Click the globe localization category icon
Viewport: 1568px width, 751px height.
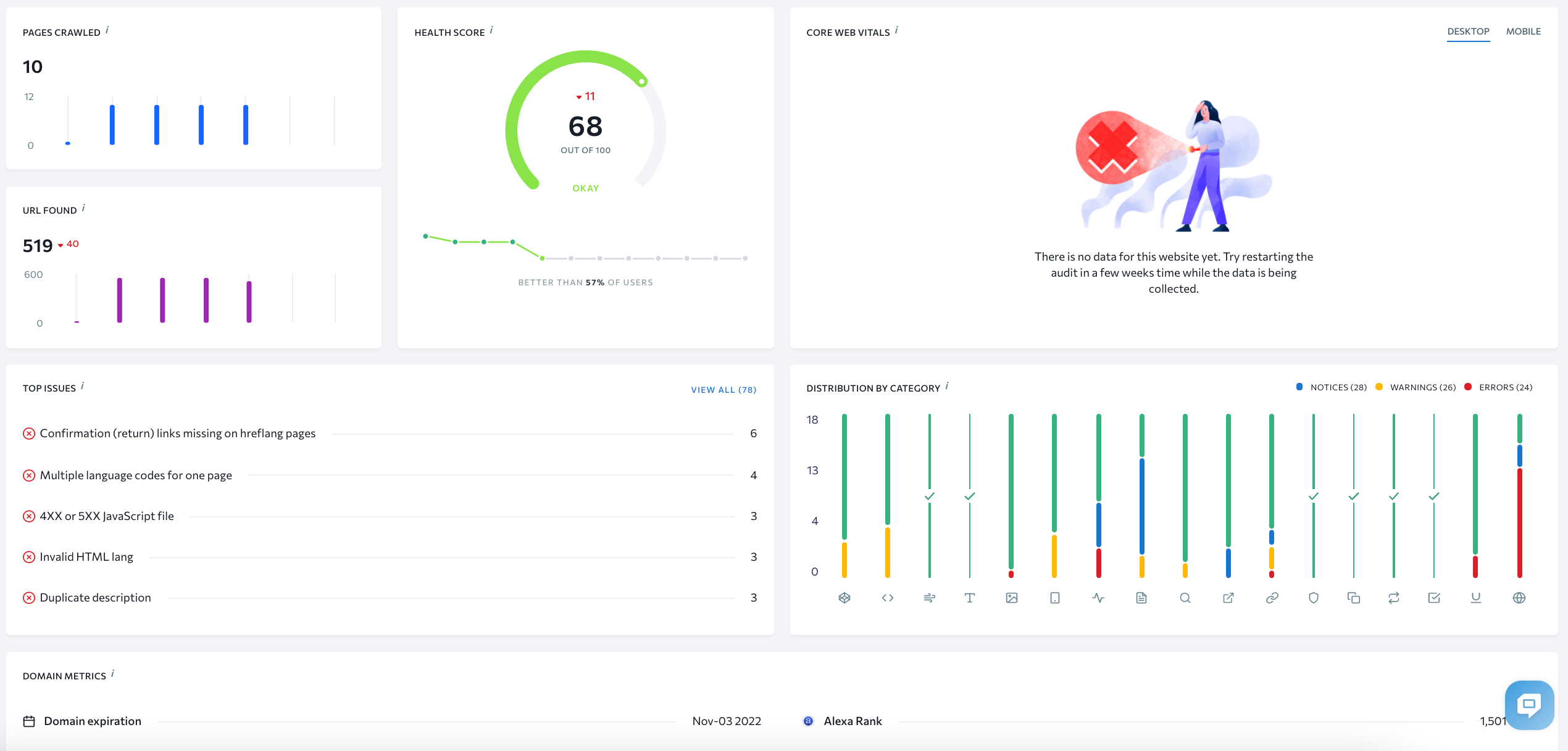[1519, 598]
